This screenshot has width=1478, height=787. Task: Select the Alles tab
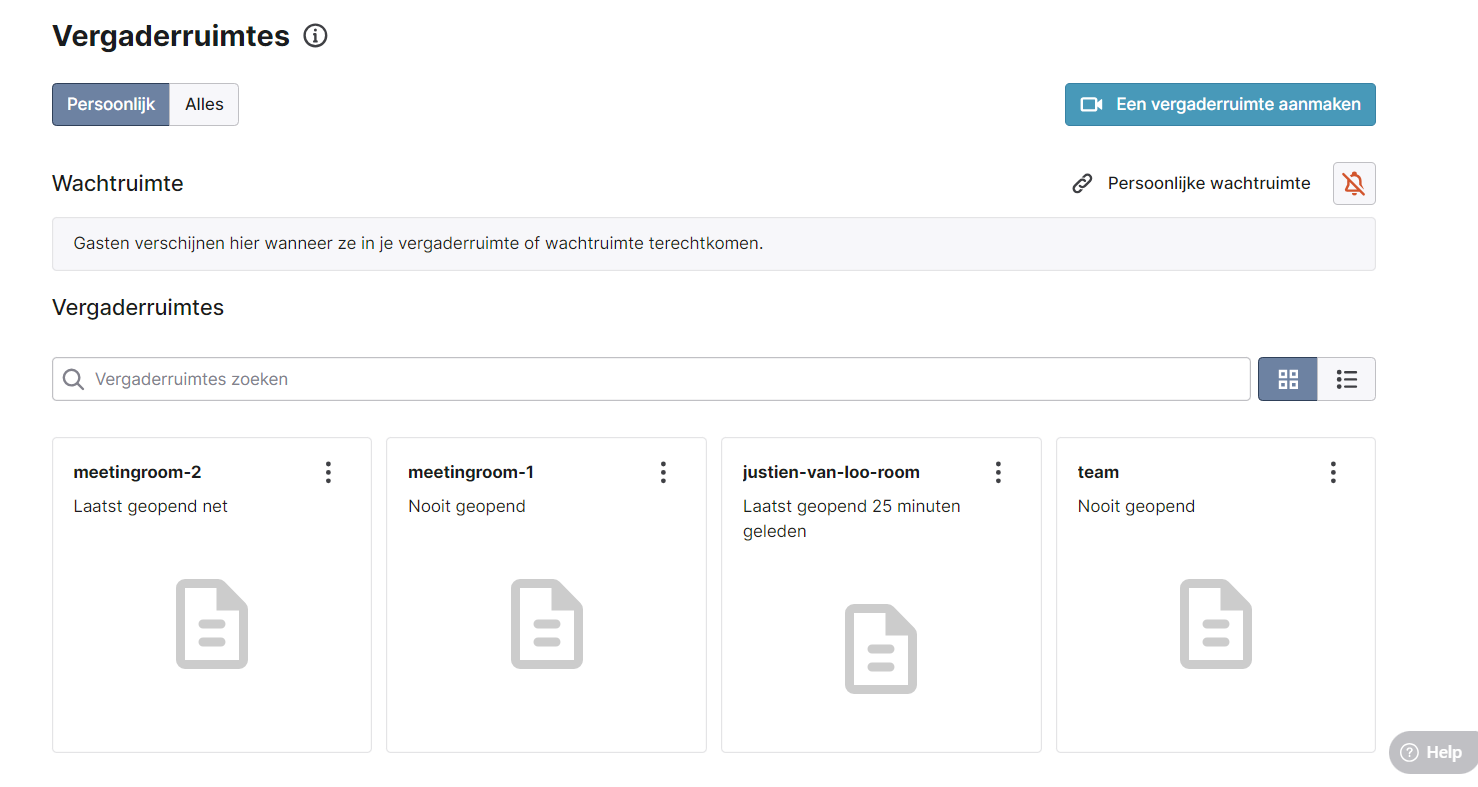click(x=204, y=104)
